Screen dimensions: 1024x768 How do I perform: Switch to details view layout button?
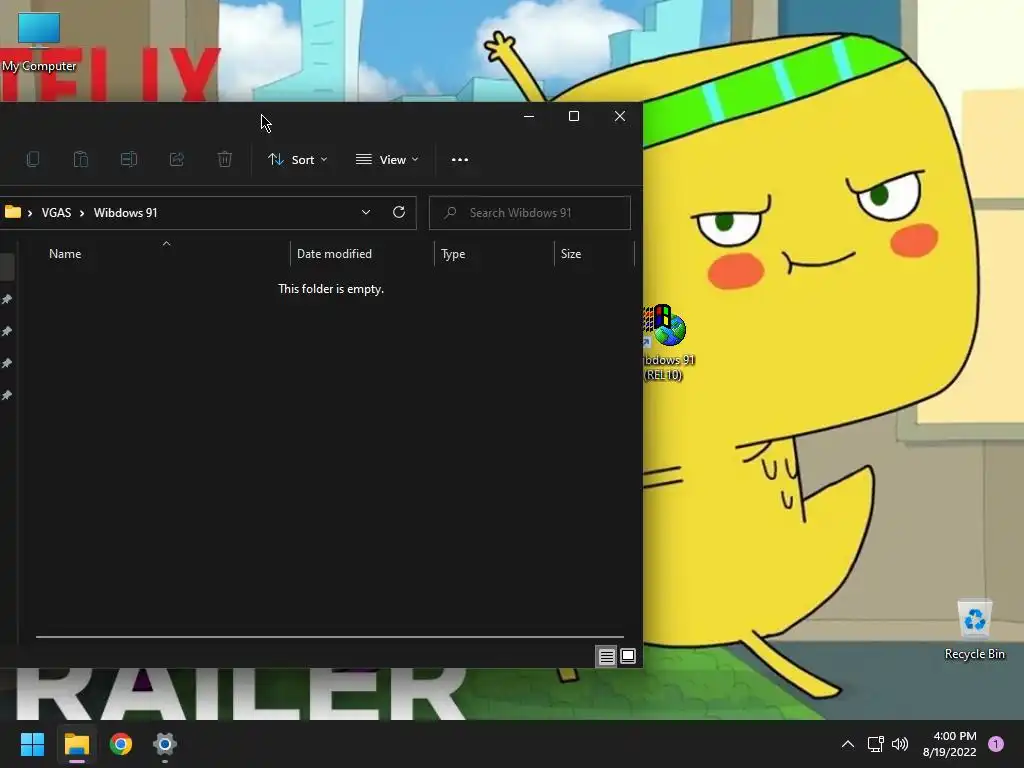click(606, 656)
